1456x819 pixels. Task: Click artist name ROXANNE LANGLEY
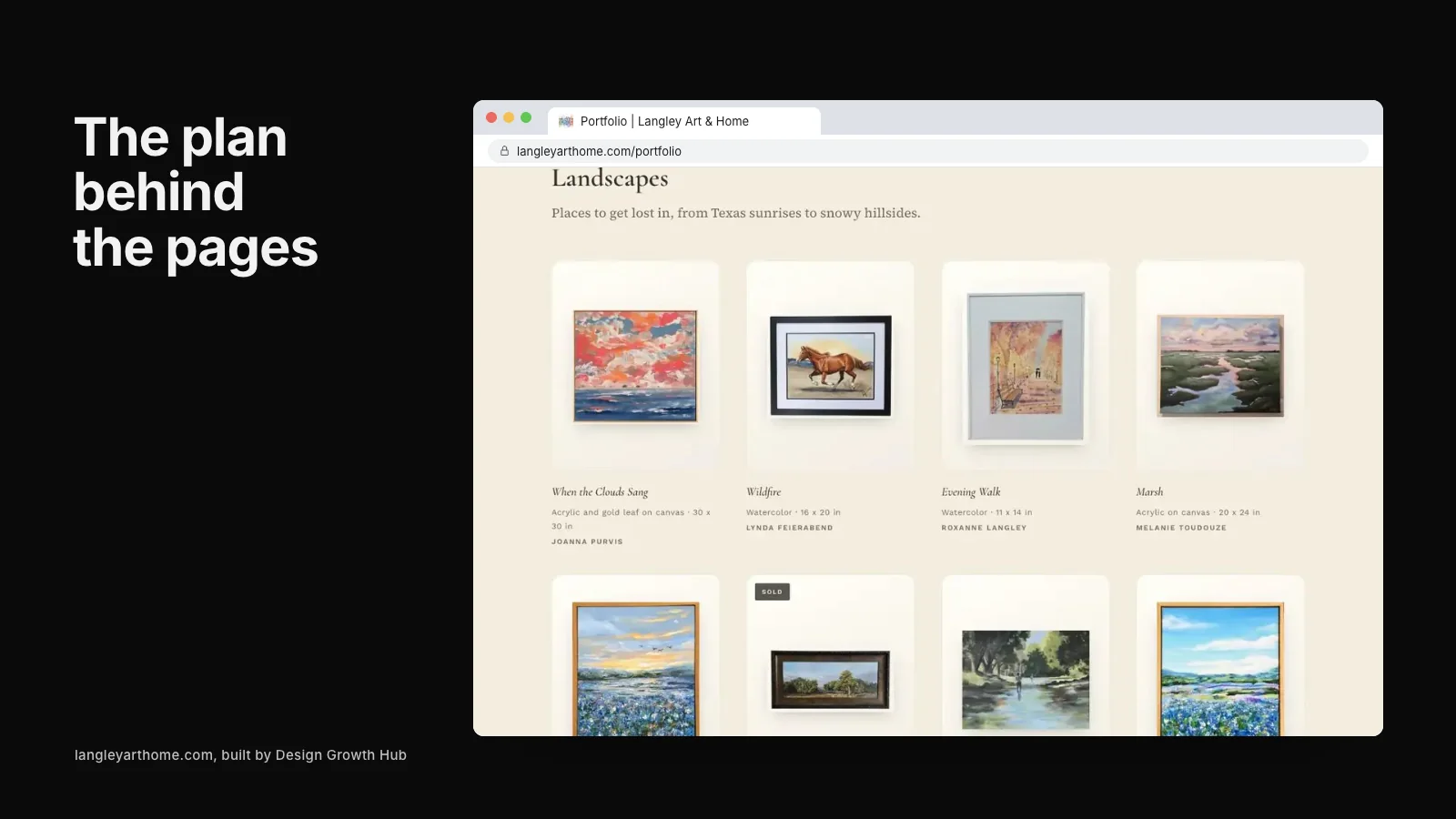(x=984, y=528)
